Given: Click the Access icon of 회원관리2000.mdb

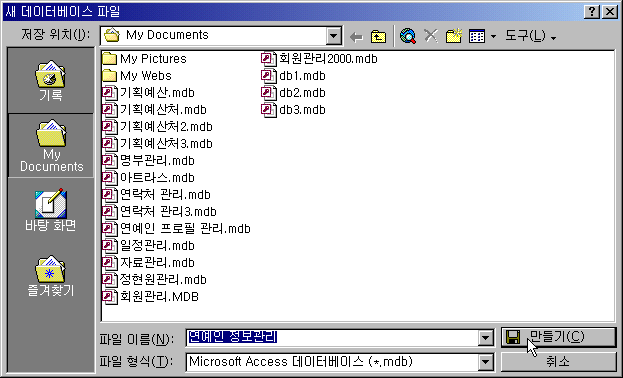Looking at the screenshot, I should point(269,59).
